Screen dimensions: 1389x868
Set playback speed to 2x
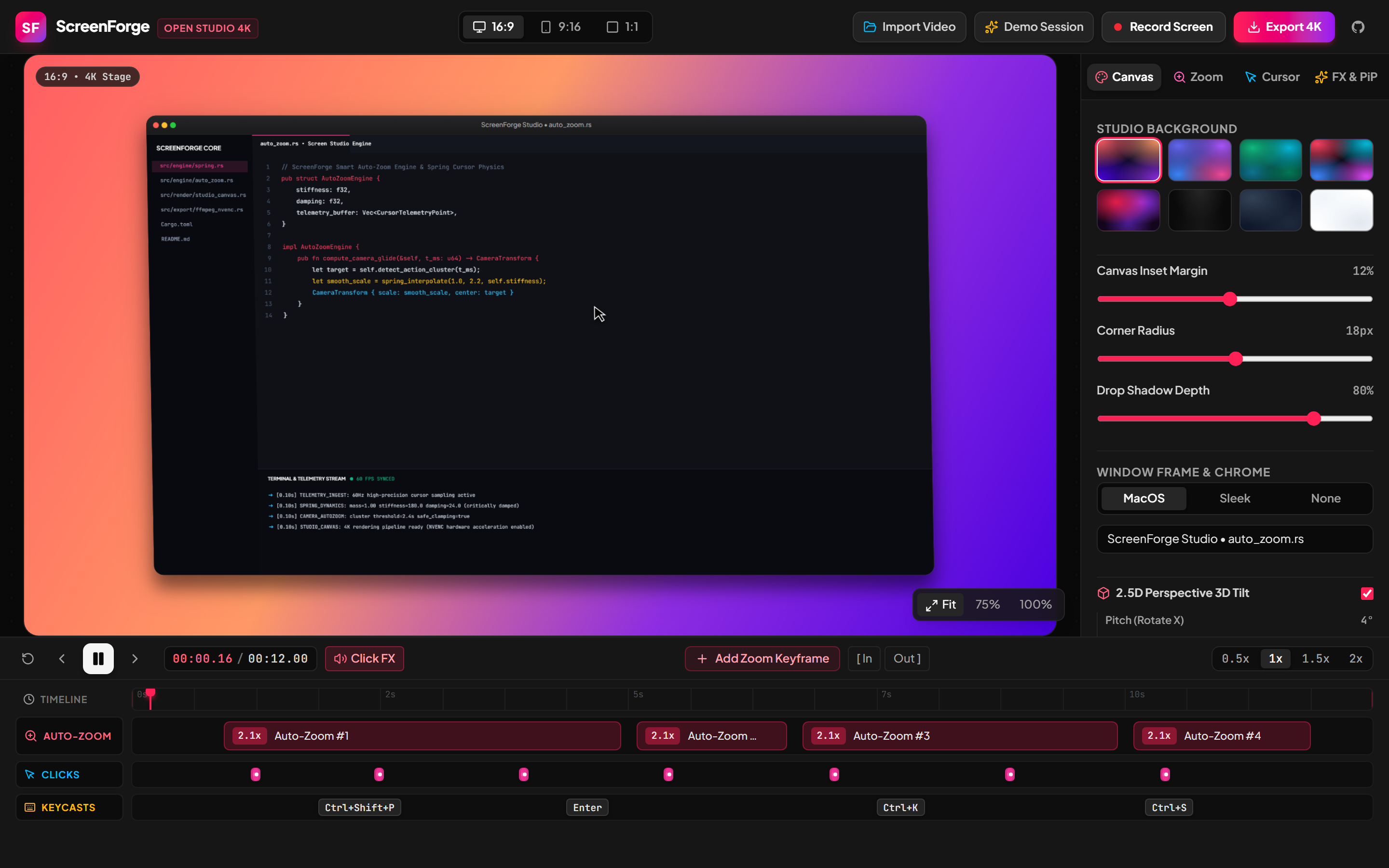pos(1355,658)
